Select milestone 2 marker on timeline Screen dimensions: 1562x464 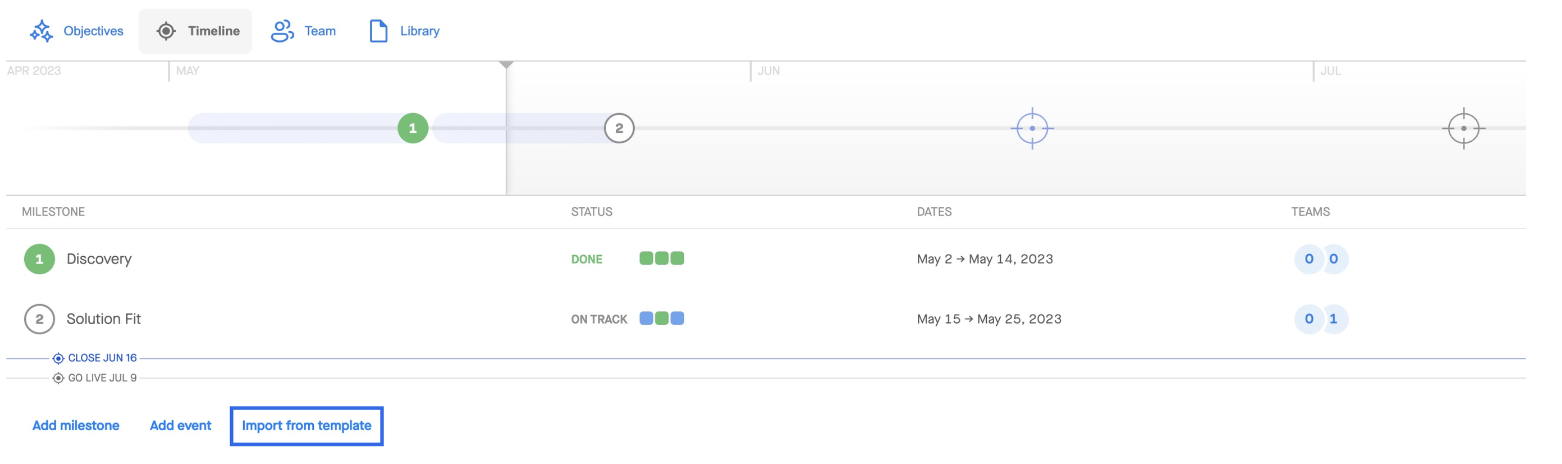(619, 128)
